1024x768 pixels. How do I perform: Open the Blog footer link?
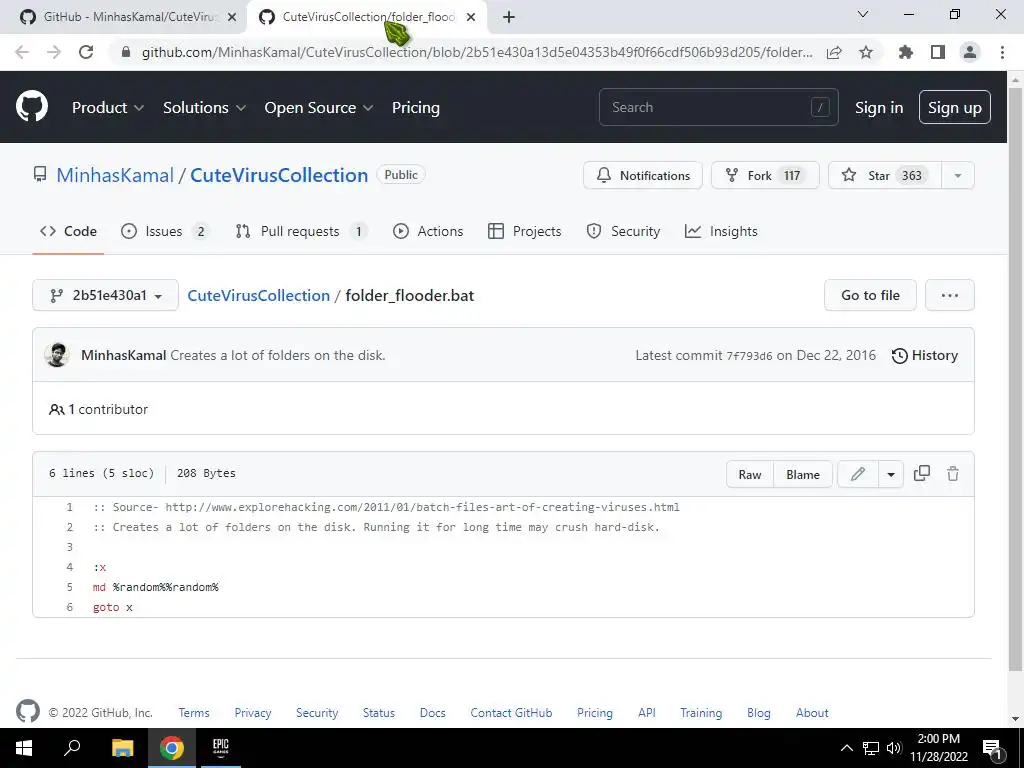point(759,712)
